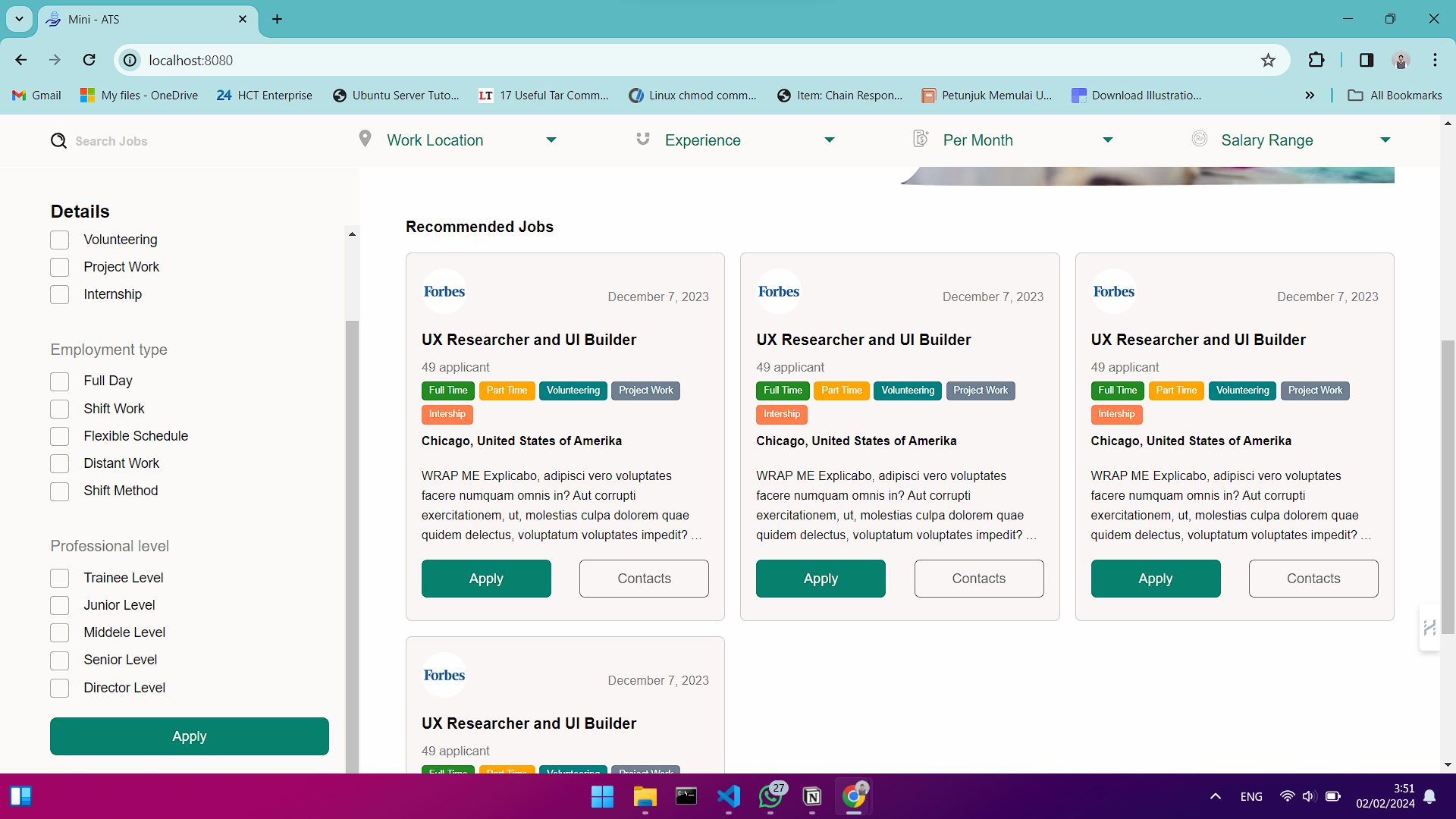Check the Volunteering checkbox
1456x819 pixels.
(x=59, y=240)
